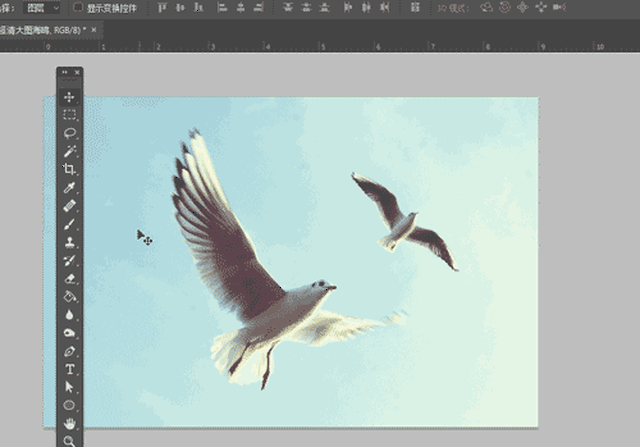The width and height of the screenshot is (640, 447).
Task: Align bottom edges in options bar
Action: tap(198, 7)
